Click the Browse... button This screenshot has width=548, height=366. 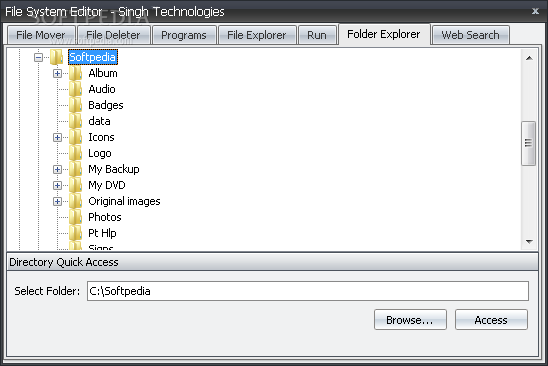pos(410,320)
